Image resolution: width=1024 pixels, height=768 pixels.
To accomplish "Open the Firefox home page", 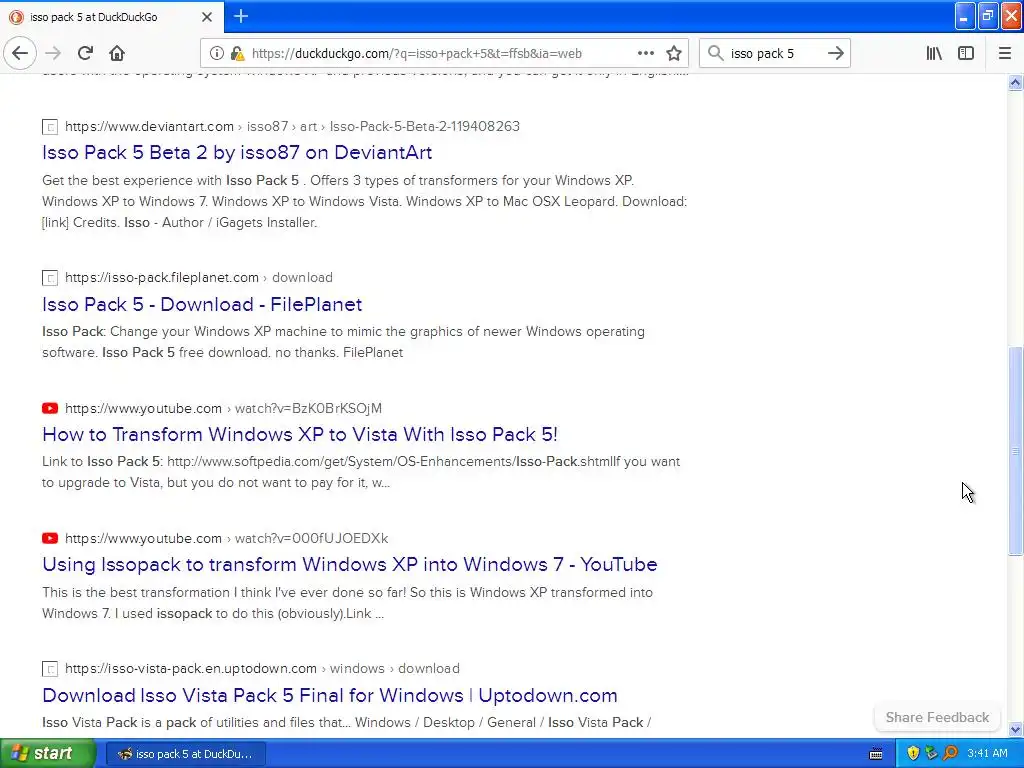I will 117,53.
